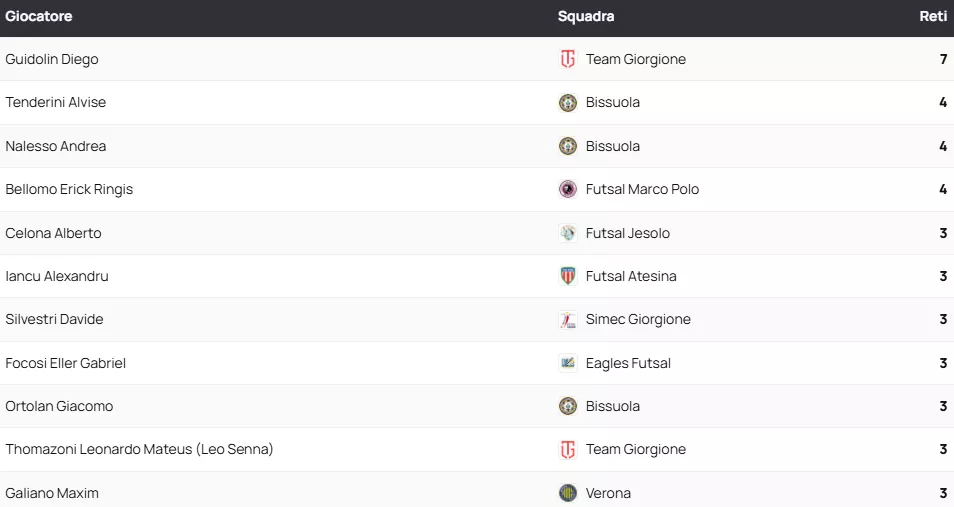The image size is (954, 507).
Task: Click the Futsal Jesolo team logo
Action: [x=568, y=233]
